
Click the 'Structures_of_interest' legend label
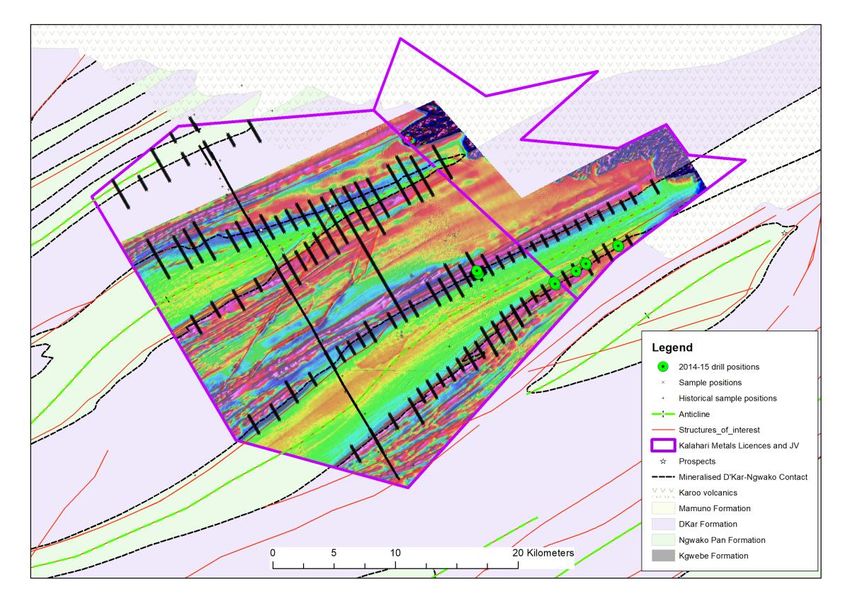point(719,430)
